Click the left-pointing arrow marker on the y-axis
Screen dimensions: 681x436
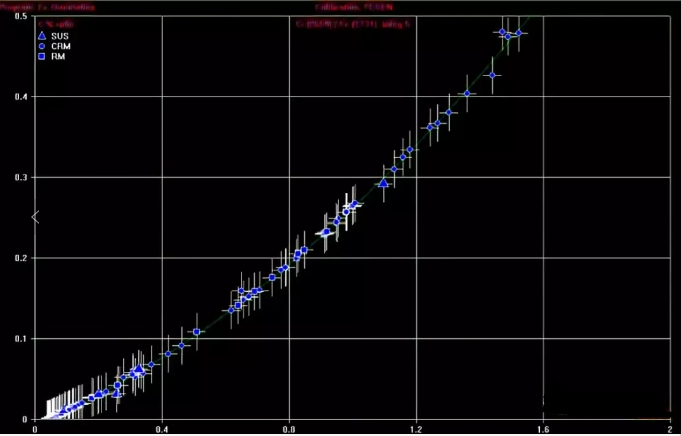[36, 216]
